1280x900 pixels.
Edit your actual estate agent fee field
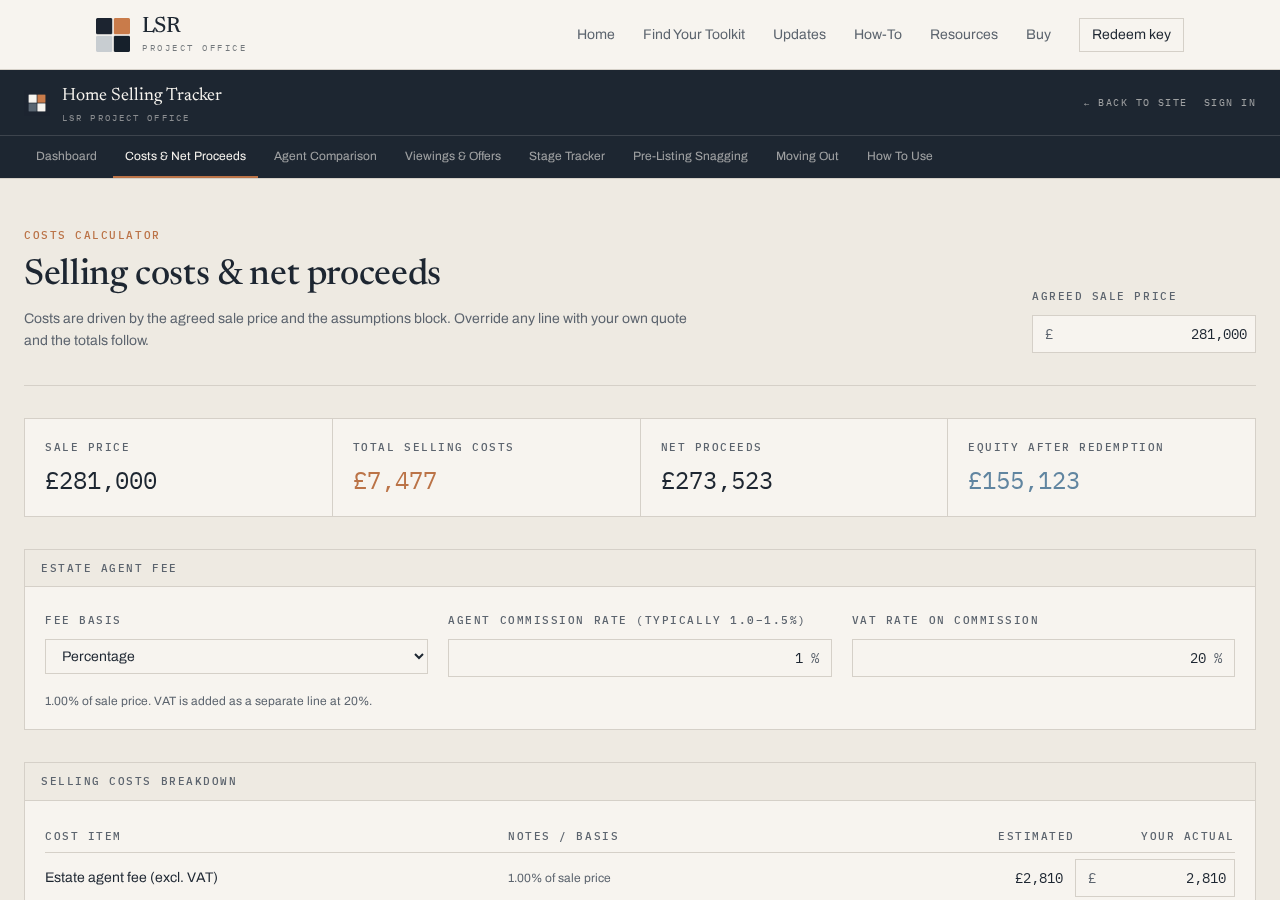(1155, 878)
